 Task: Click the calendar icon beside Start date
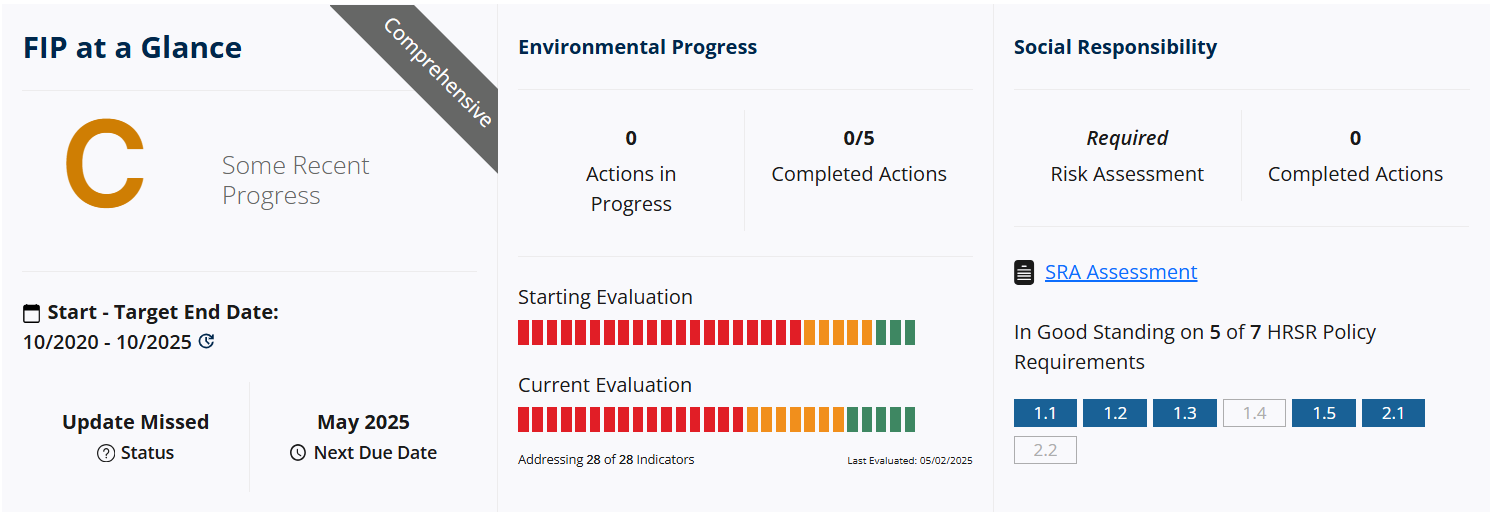click(32, 314)
